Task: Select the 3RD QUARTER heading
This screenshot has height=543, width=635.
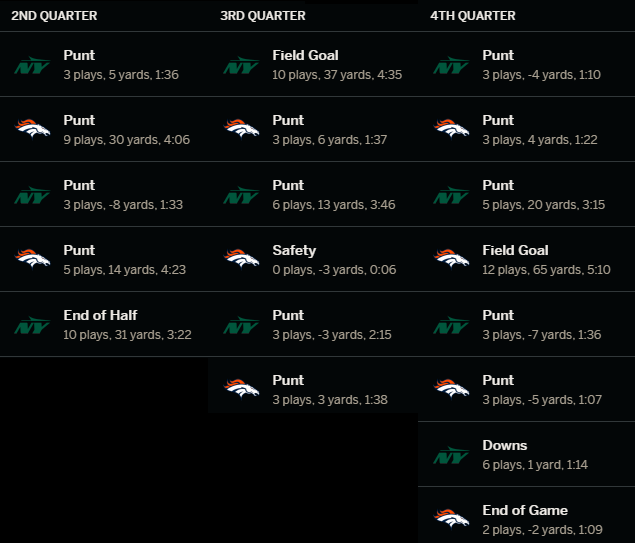Action: pos(263,16)
